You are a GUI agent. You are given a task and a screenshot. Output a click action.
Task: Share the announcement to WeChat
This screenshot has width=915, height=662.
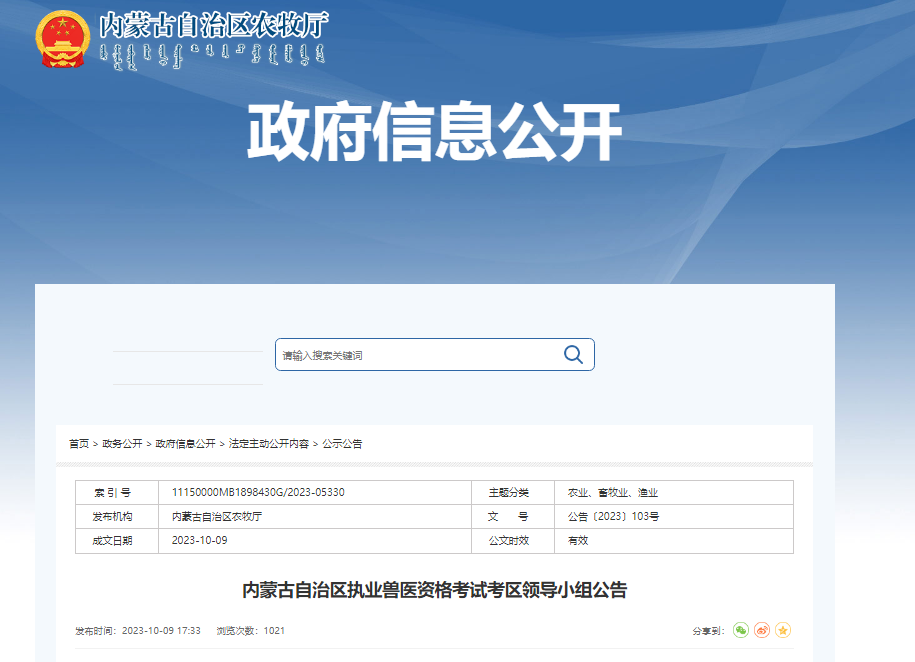pos(740,630)
